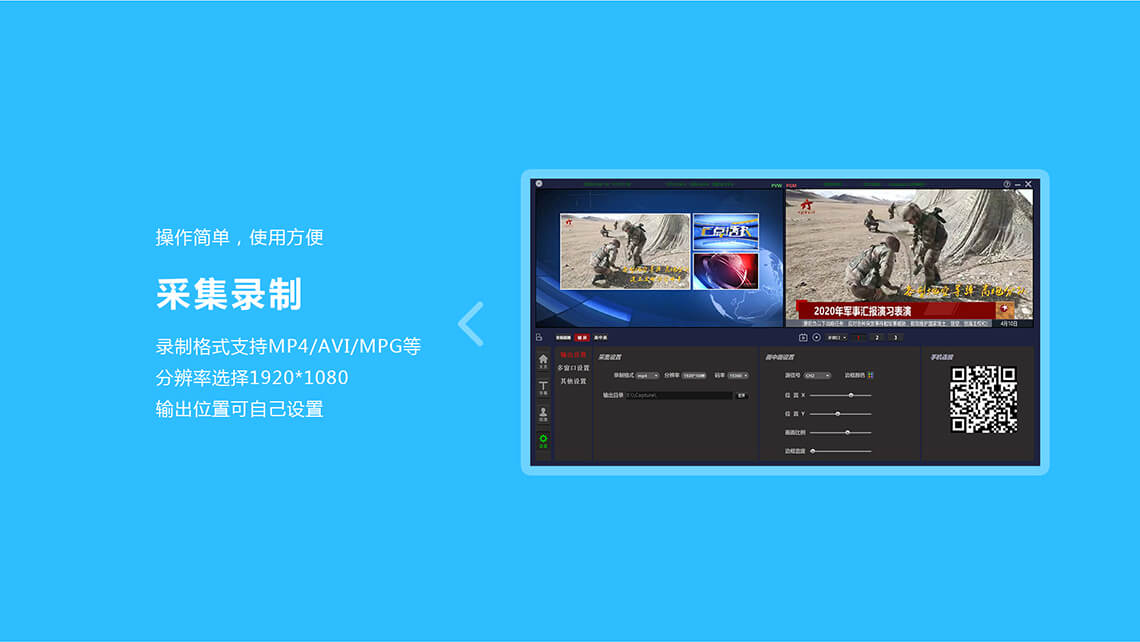
Task: Click the 操作简单，使用方便 text line
Action: point(239,237)
